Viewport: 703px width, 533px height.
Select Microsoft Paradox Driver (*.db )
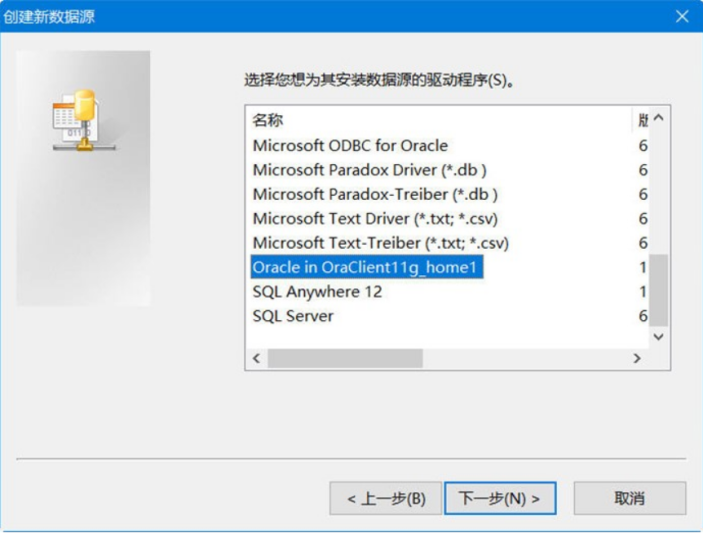click(x=369, y=170)
